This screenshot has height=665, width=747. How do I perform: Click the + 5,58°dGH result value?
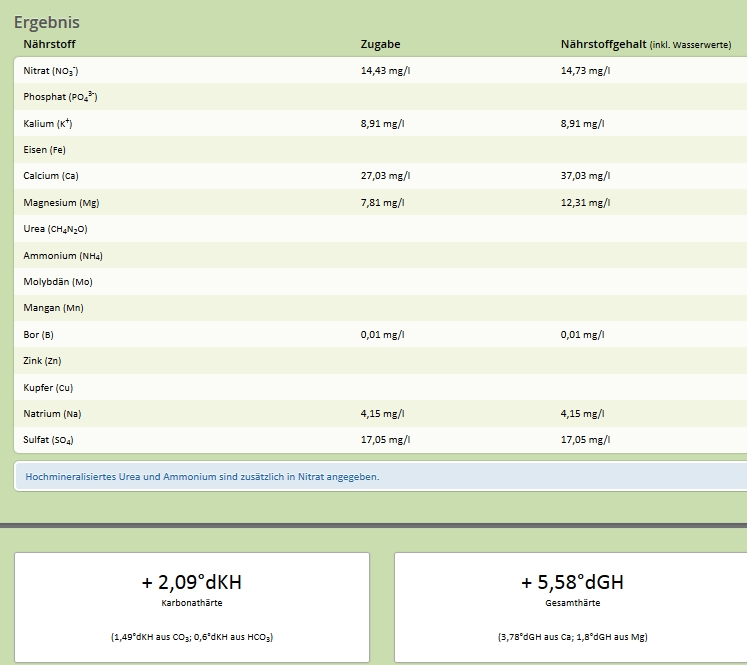coord(572,582)
